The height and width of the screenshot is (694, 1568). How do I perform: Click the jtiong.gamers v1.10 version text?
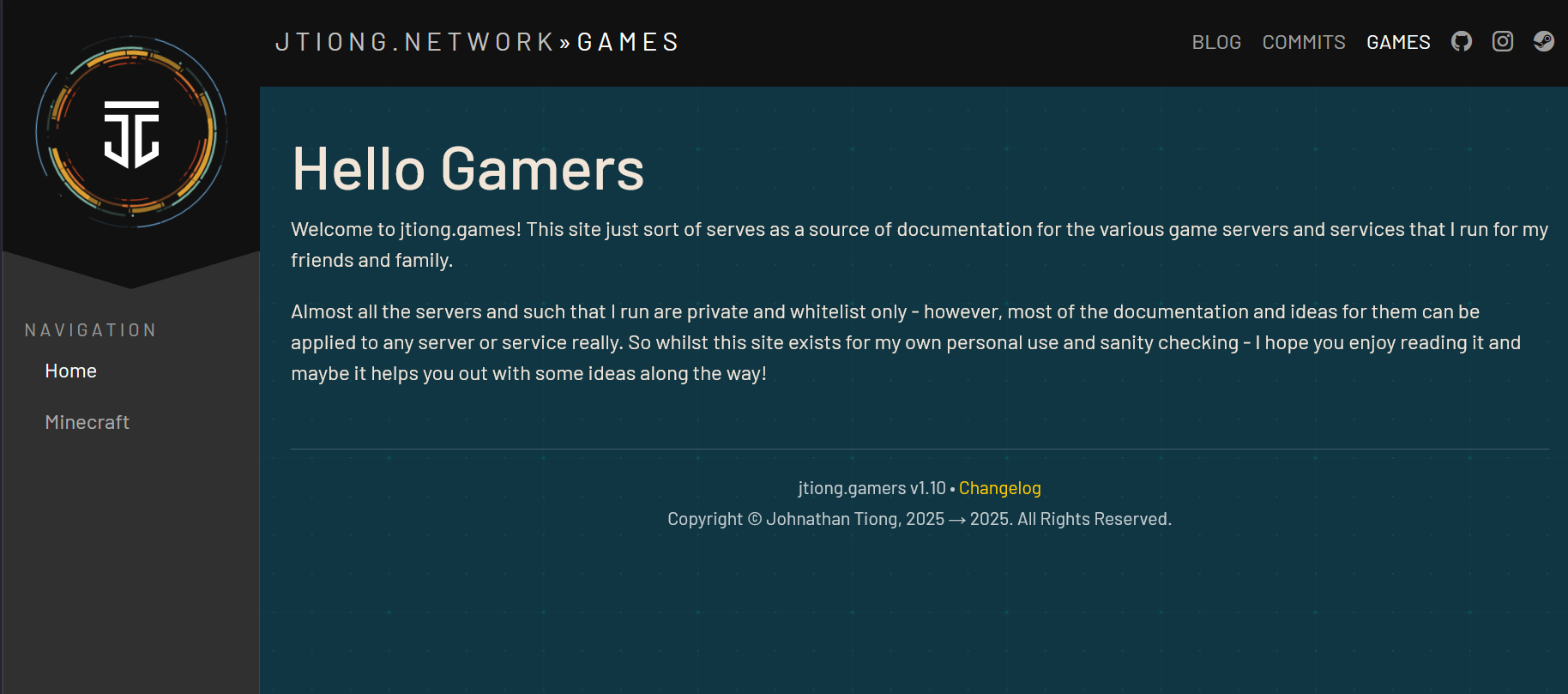click(x=871, y=488)
